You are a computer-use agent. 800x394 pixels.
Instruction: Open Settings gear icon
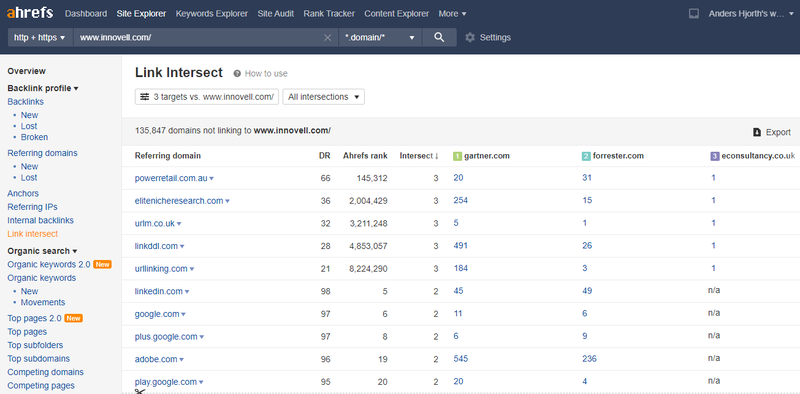pos(470,37)
